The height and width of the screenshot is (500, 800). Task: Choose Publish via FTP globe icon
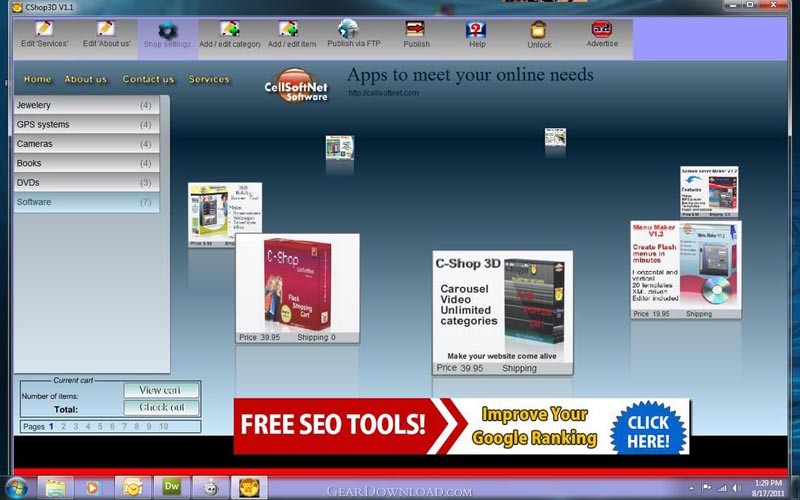[348, 29]
